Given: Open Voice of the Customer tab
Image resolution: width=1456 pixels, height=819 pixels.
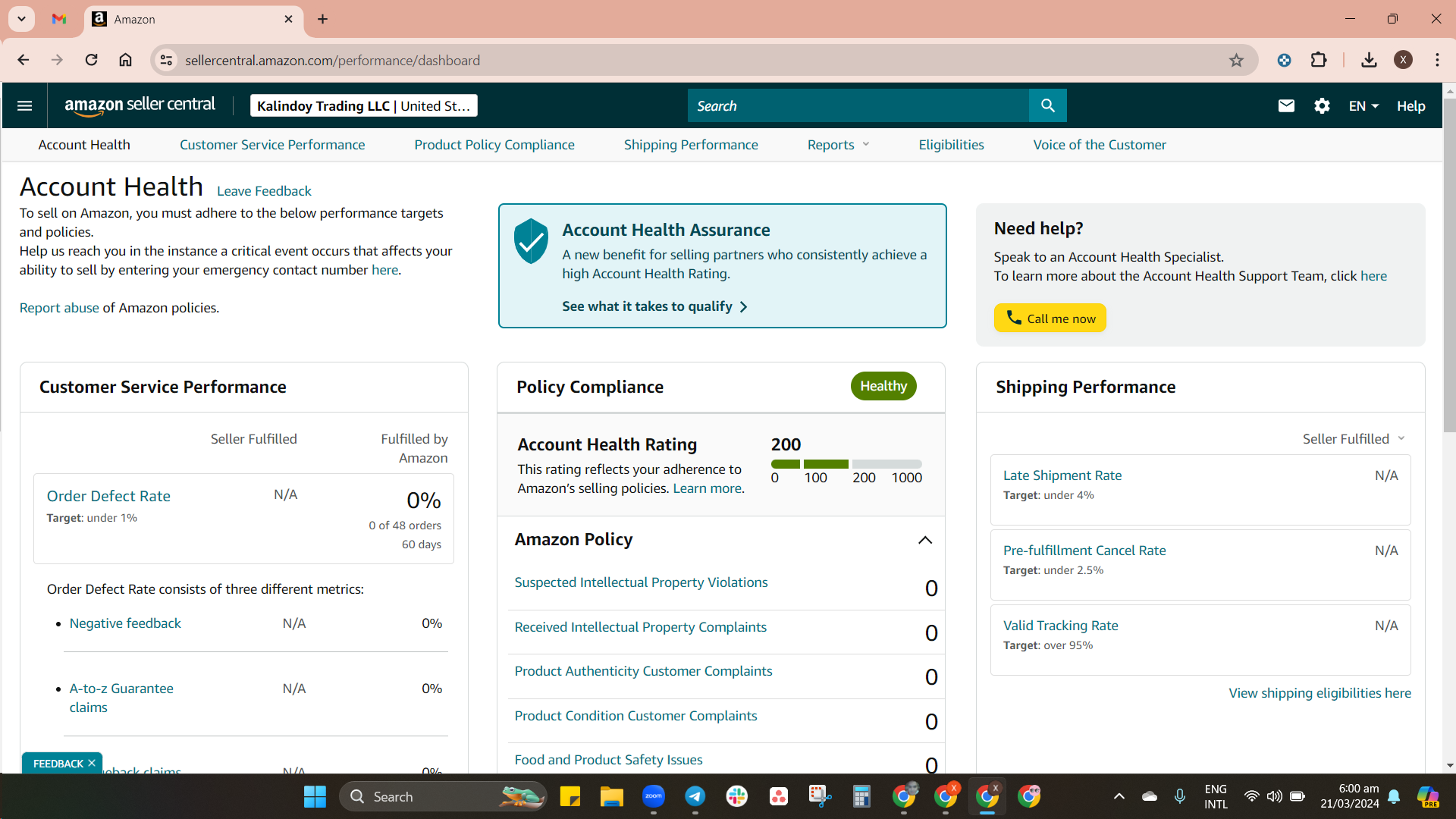Looking at the screenshot, I should [1100, 145].
